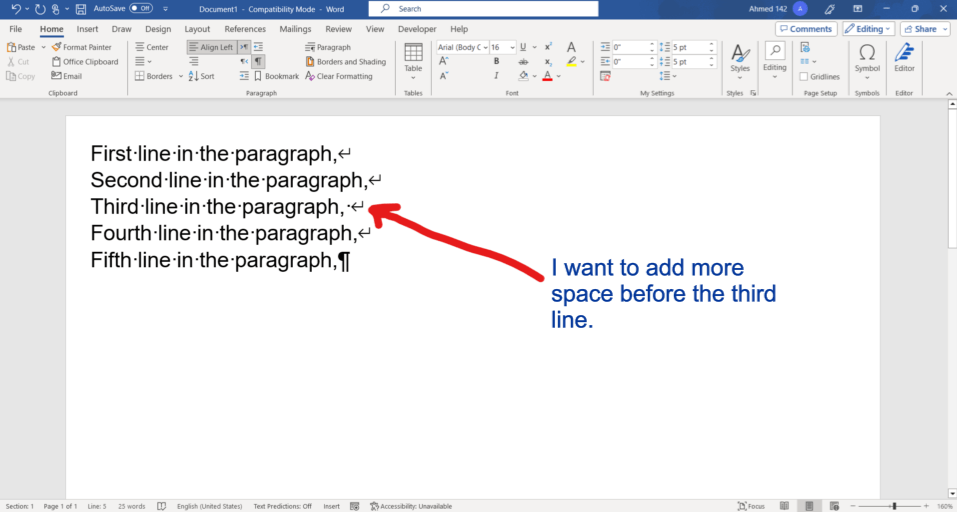Open the font name dropdown

coord(486,47)
